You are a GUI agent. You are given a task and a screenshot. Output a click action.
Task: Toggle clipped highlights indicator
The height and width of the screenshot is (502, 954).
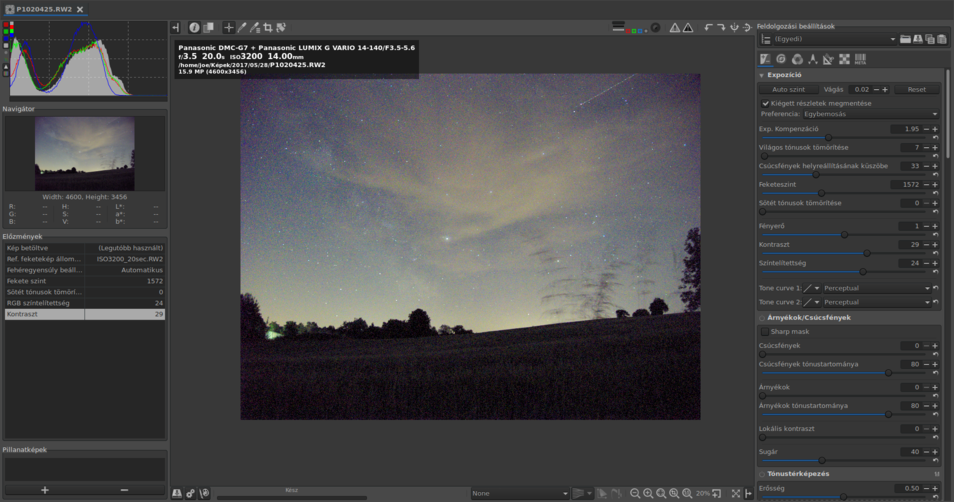[x=688, y=27]
